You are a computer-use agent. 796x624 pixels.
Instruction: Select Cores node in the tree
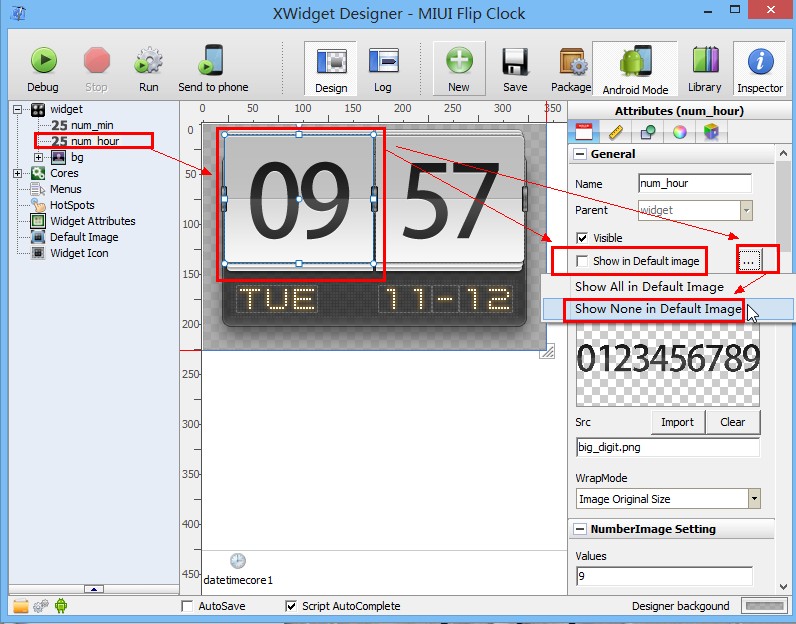point(64,173)
